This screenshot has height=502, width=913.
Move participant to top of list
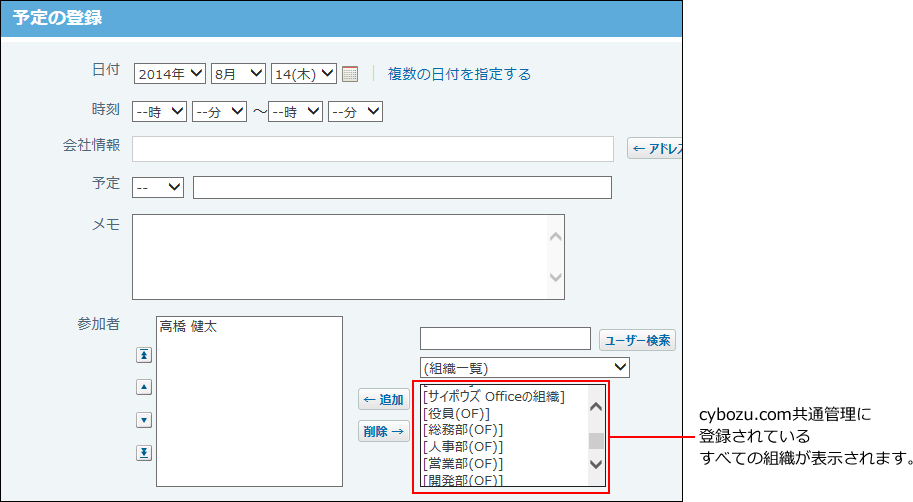[x=144, y=355]
